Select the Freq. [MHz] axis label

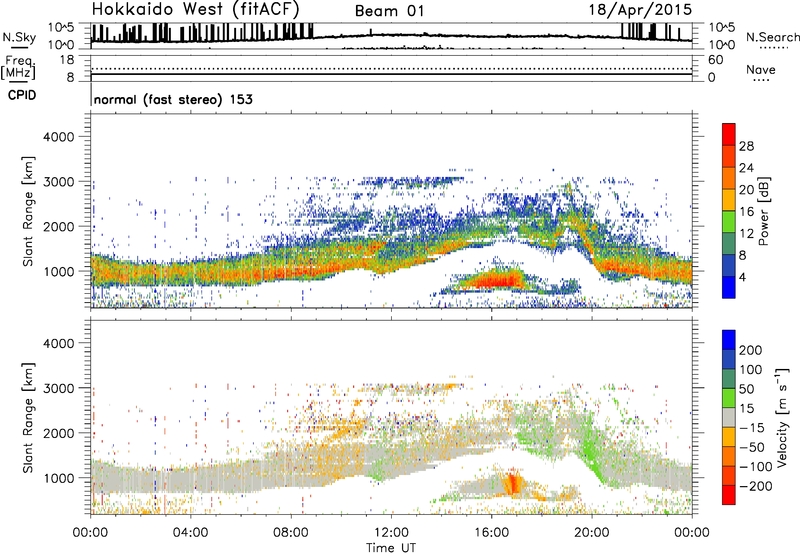click(18, 67)
